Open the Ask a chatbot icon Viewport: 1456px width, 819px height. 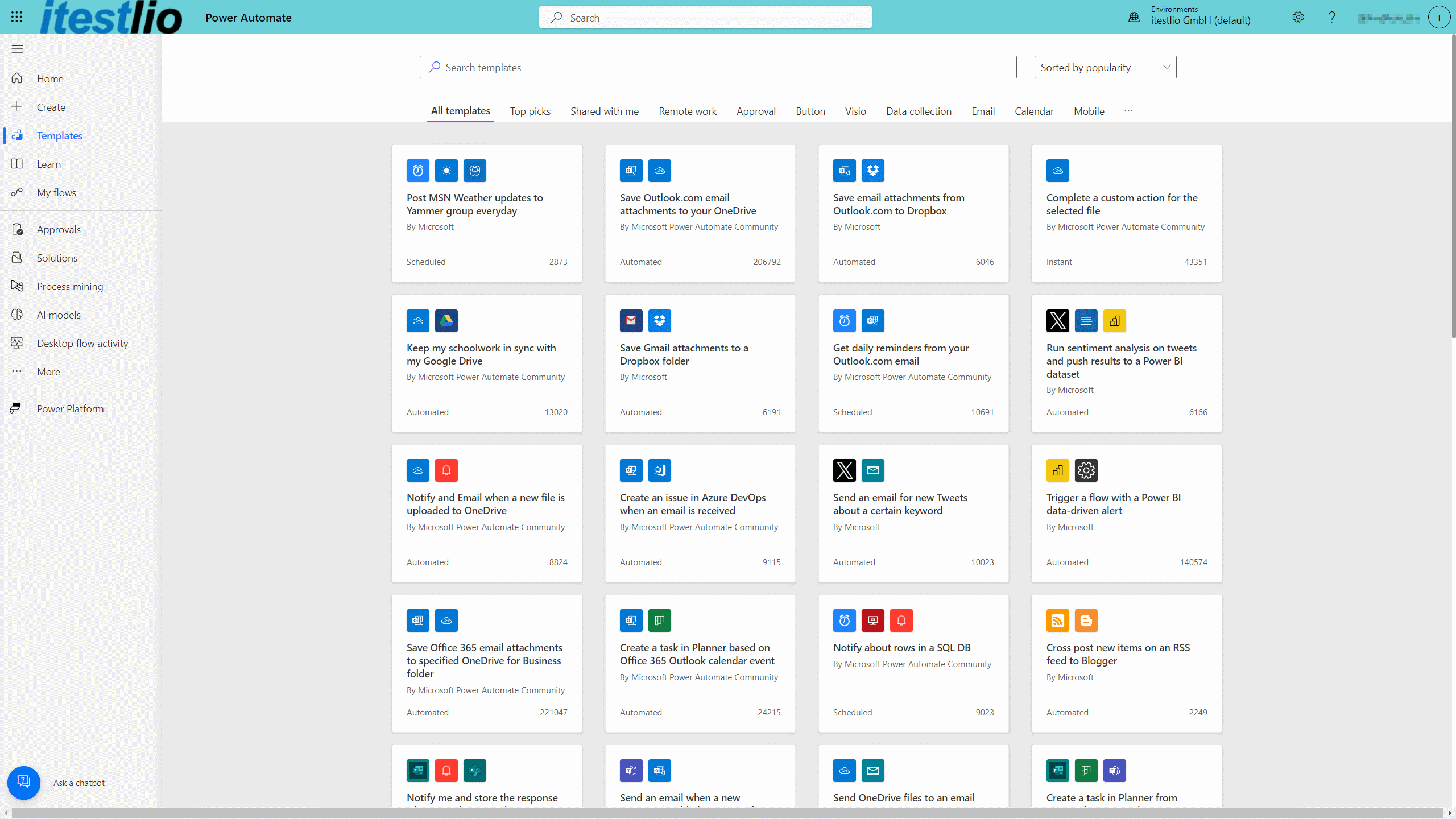point(24,783)
